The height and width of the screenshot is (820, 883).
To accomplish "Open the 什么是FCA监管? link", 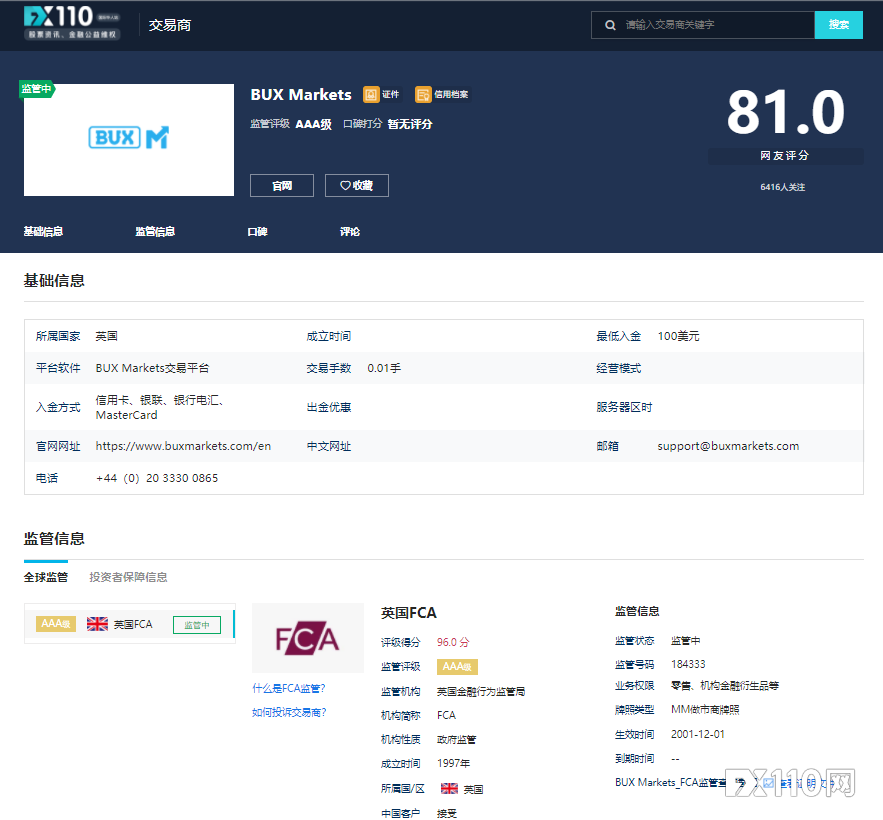I will pos(289,688).
